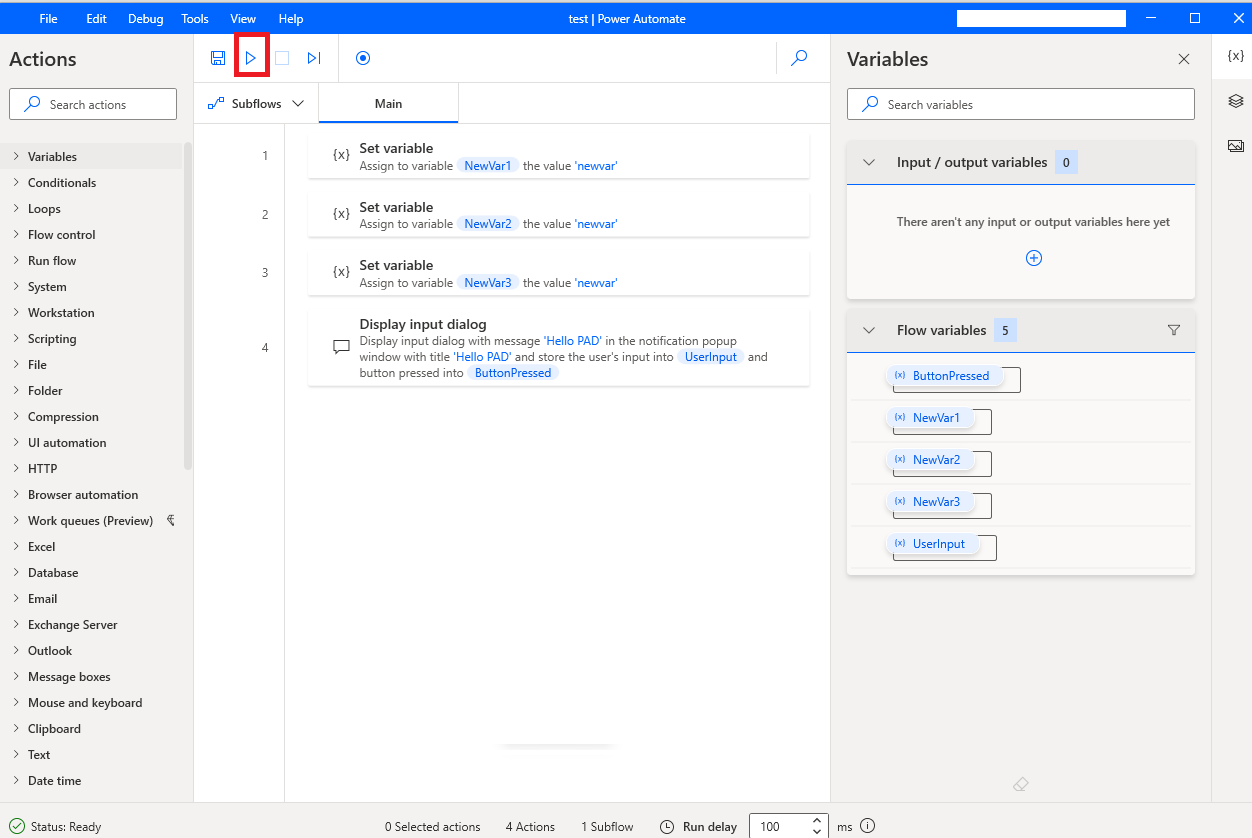Open the Debug menu

click(145, 19)
